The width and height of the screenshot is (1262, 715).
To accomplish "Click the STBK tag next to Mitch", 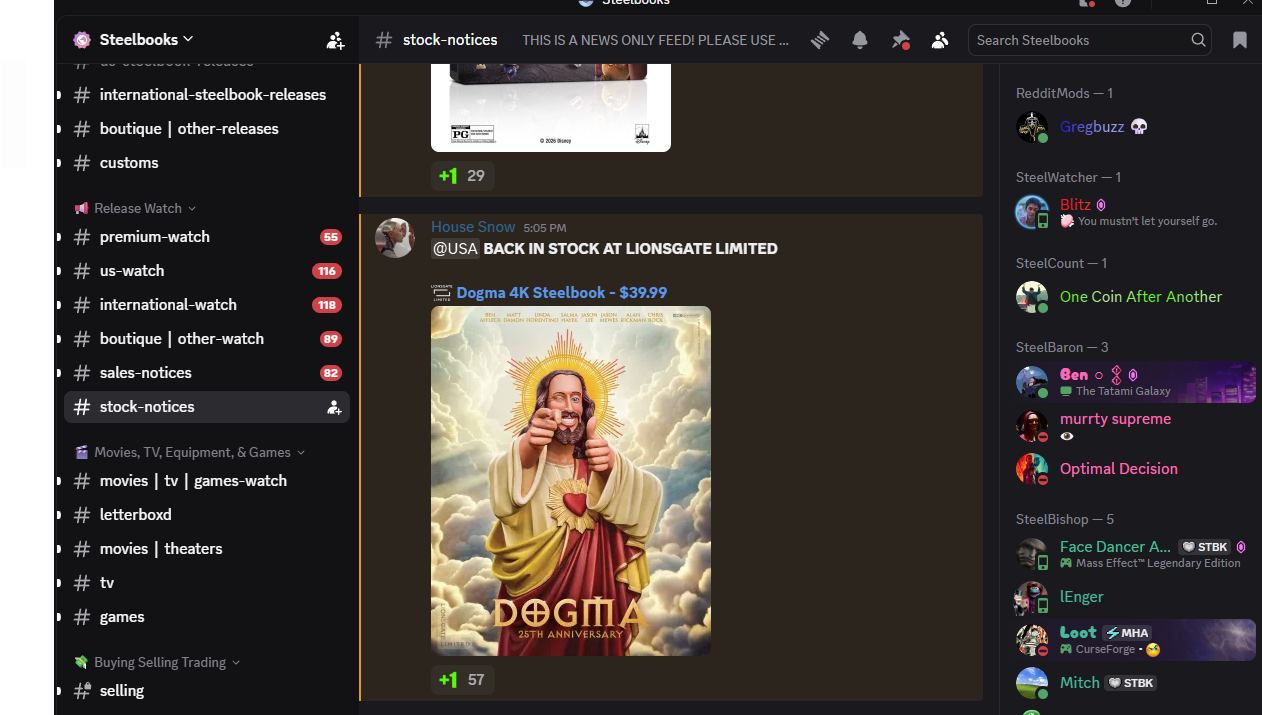I will click(1131, 683).
